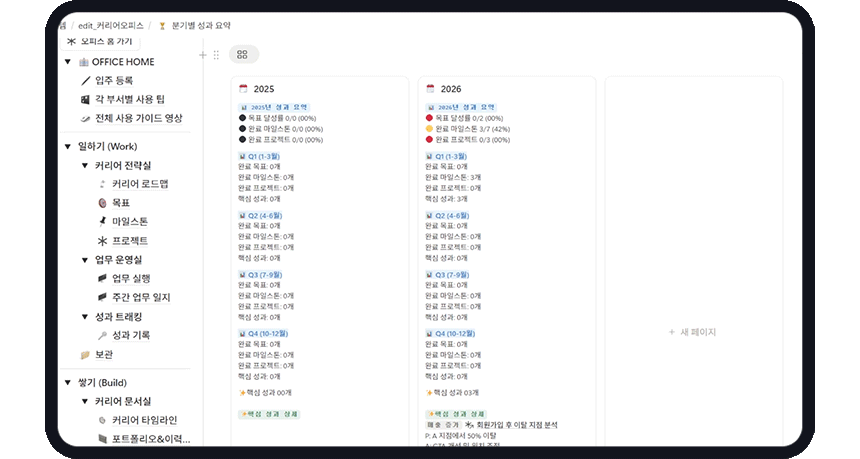Click the 보관 folder icon
Screen dimensions: 860x459
click(x=85, y=355)
